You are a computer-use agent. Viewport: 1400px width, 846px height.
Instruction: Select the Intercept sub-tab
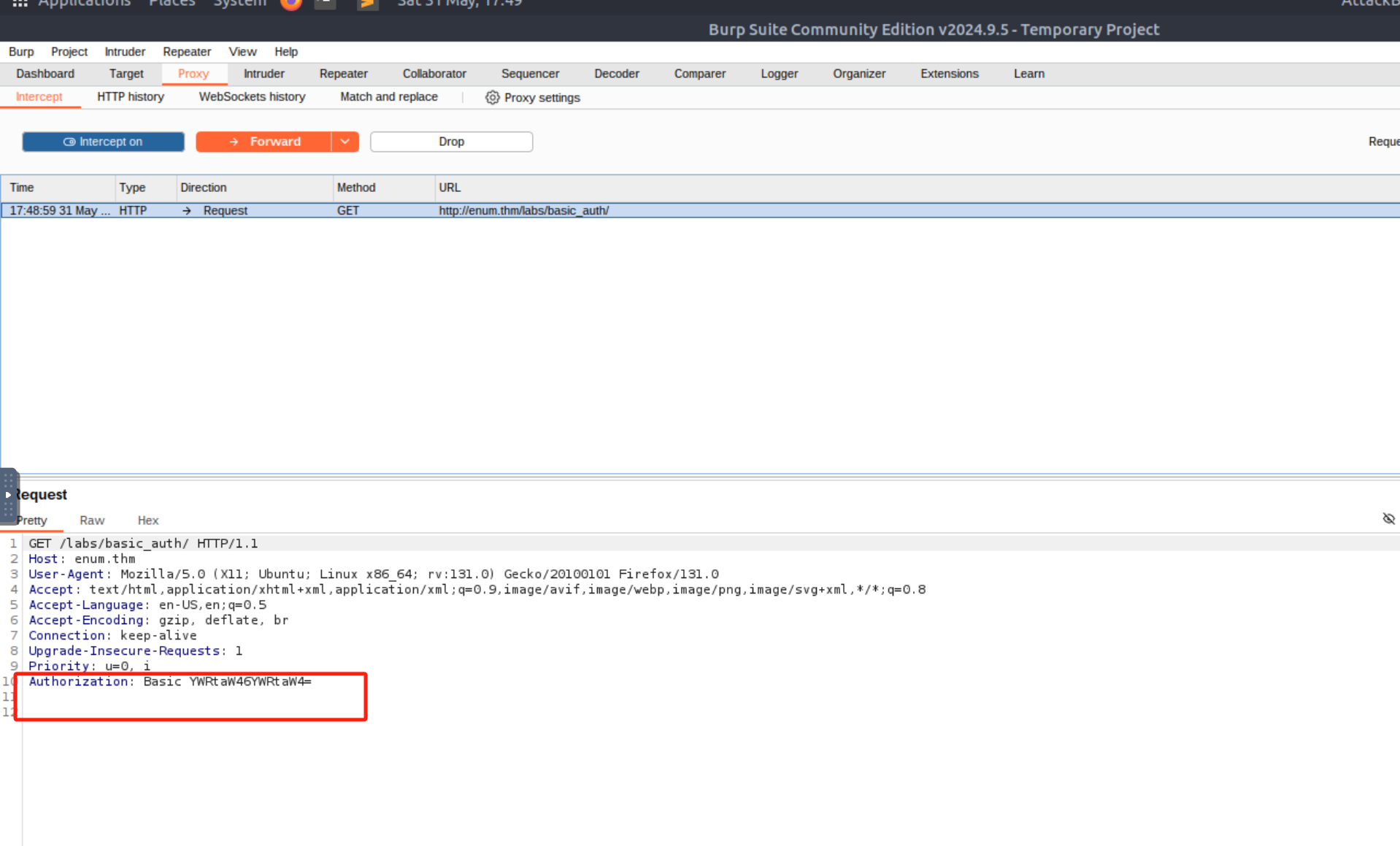pos(39,97)
